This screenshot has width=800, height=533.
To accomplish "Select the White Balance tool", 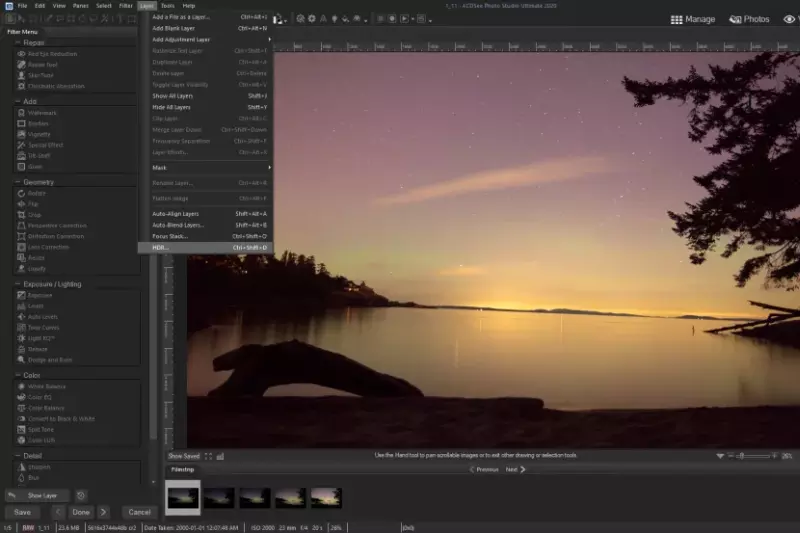I will coord(45,386).
